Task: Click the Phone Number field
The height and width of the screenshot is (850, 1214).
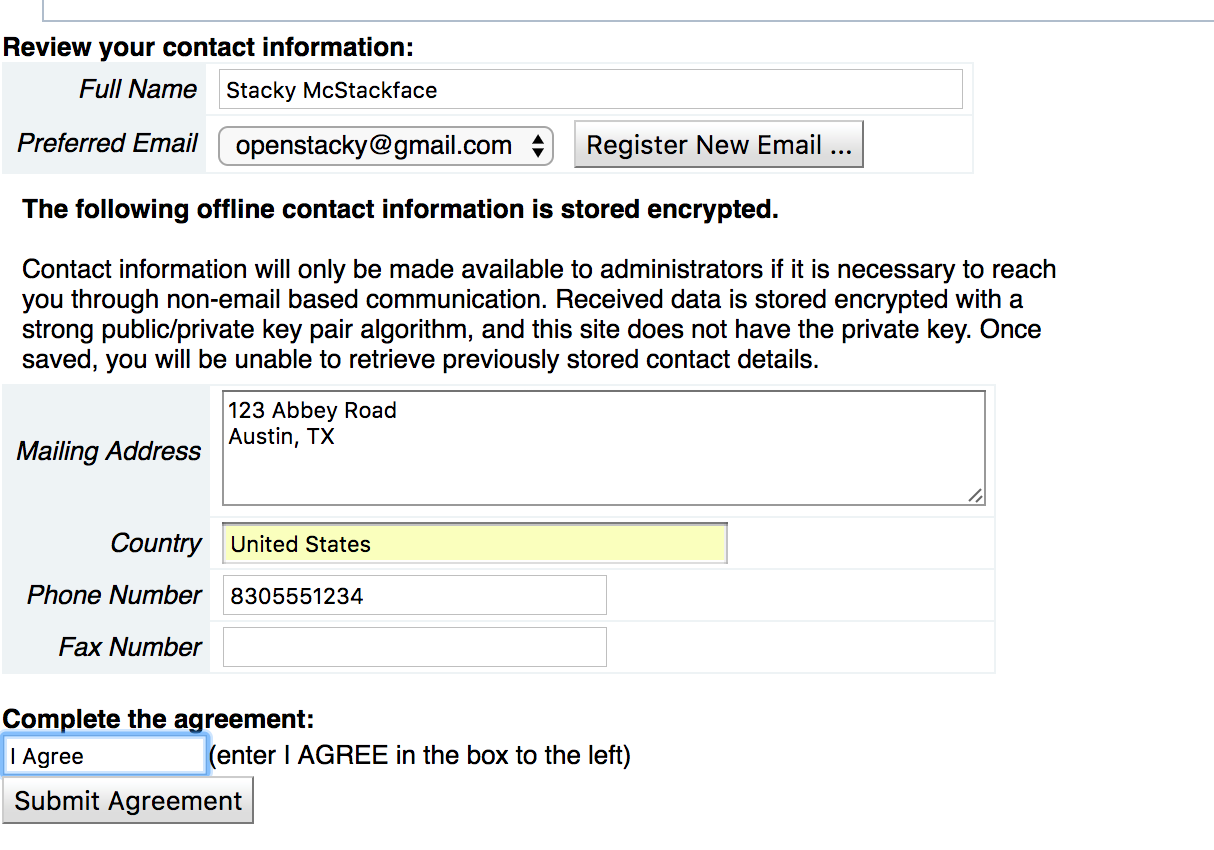Action: pyautogui.click(x=414, y=596)
